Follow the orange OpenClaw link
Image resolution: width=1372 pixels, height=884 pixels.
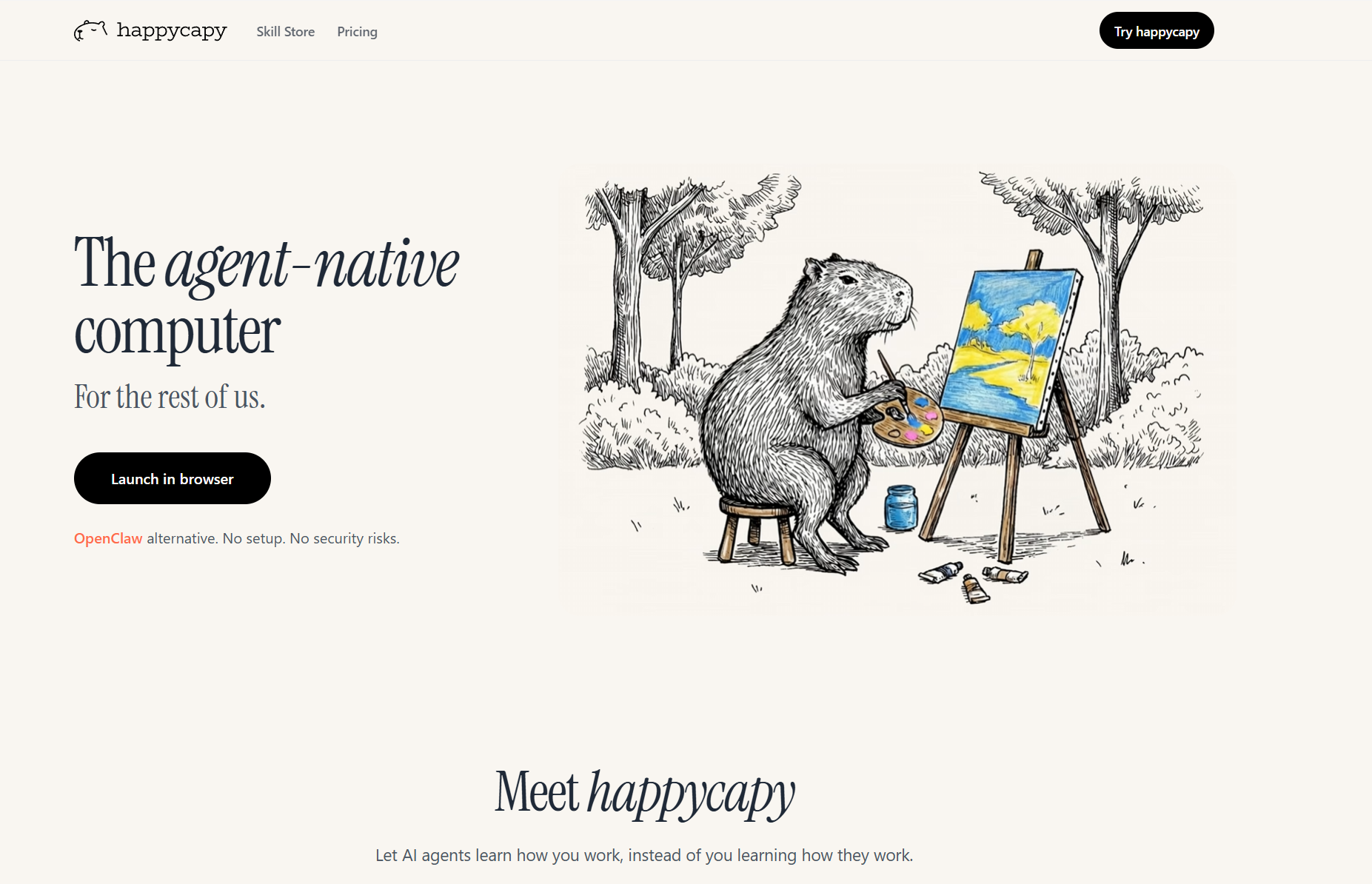point(108,538)
